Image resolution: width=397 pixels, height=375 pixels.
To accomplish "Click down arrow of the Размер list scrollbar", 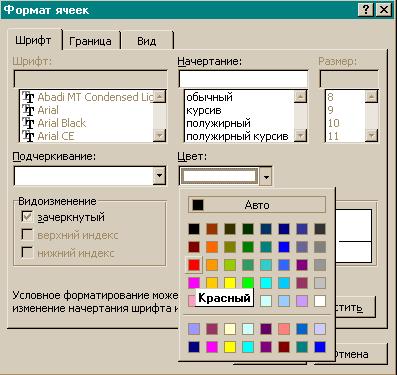I will [371, 135].
